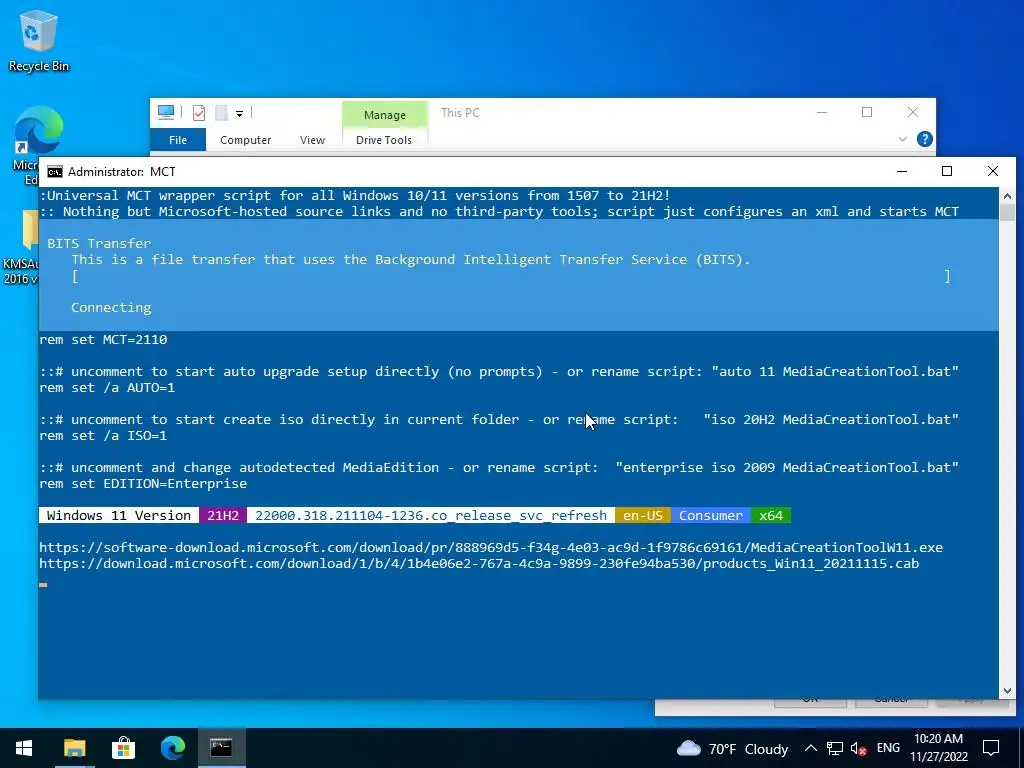Open the notification center icon
This screenshot has height=768, width=1024.
991,748
